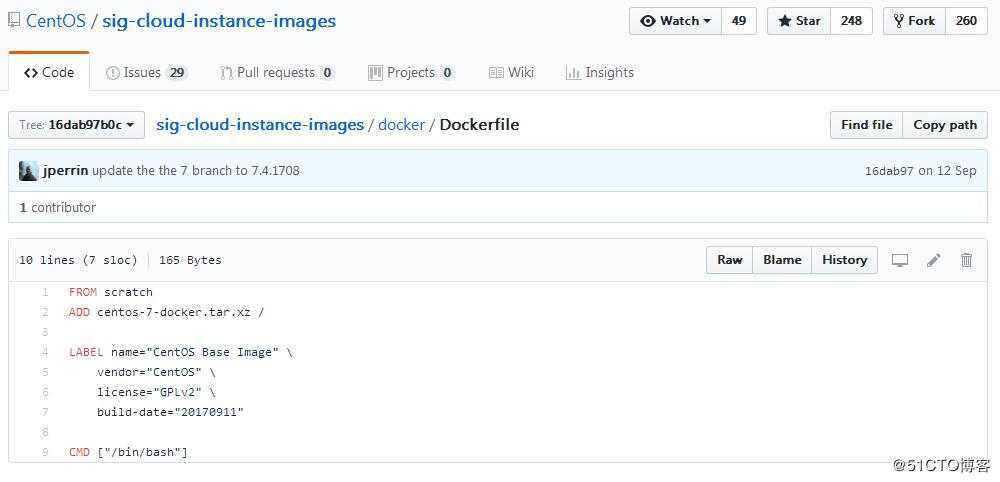1000x482 pixels.
Task: Click the 1 contributor text
Action: [x=57, y=207]
